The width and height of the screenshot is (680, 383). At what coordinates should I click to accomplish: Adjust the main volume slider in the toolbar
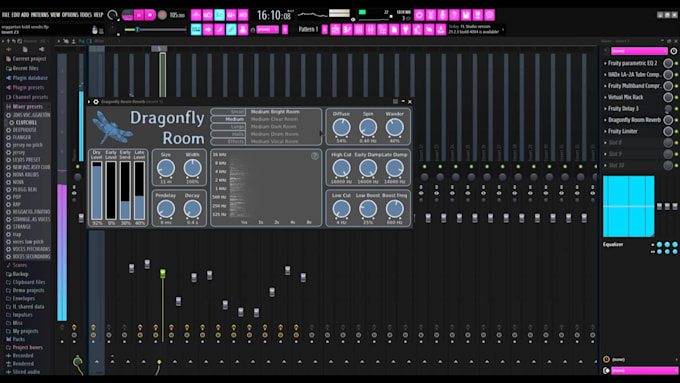[x=155, y=29]
